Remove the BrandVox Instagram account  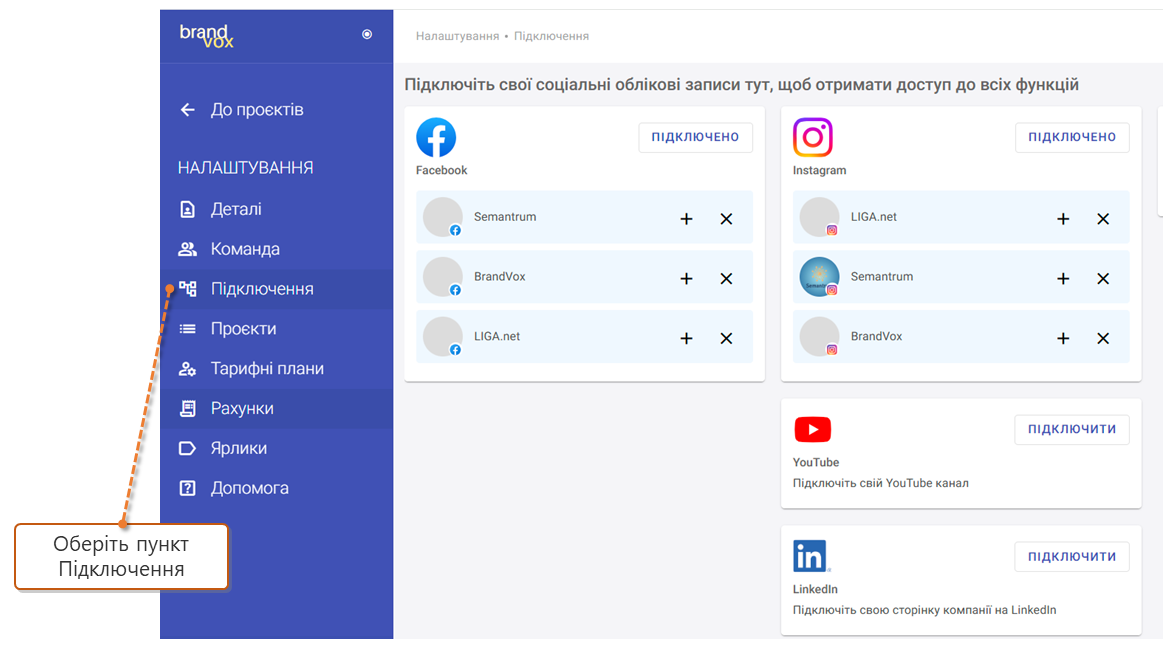[1103, 339]
